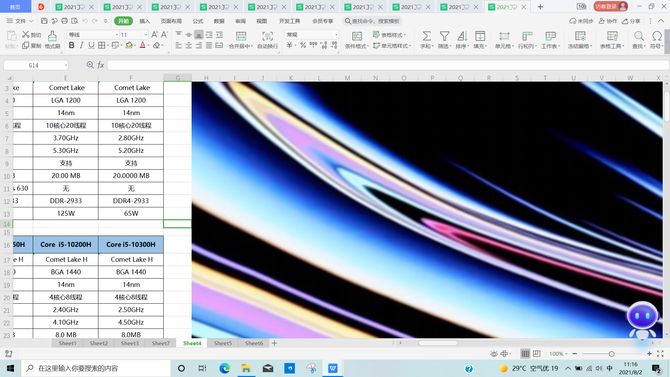This screenshot has width=670, height=377.
Task: Click the Share (分享) button
Action: click(632, 21)
